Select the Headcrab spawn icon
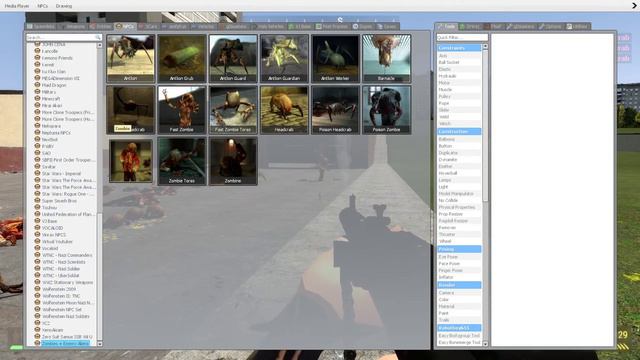 [284, 109]
